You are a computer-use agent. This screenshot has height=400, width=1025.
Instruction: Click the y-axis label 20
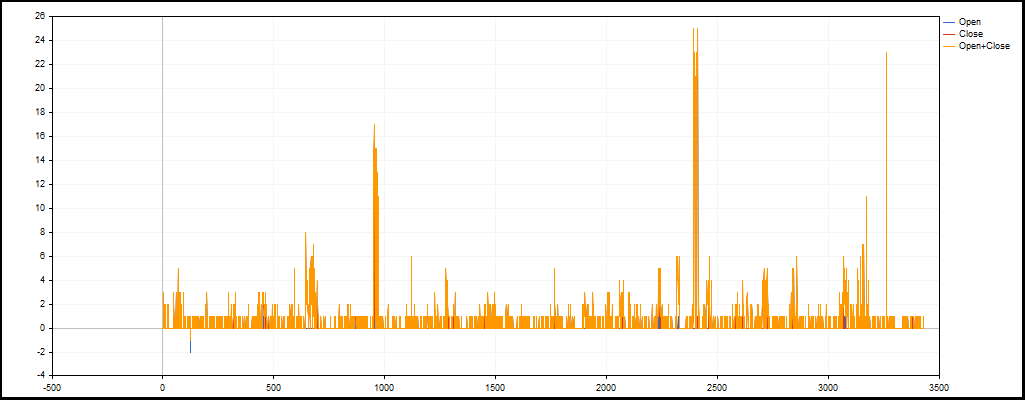41,88
